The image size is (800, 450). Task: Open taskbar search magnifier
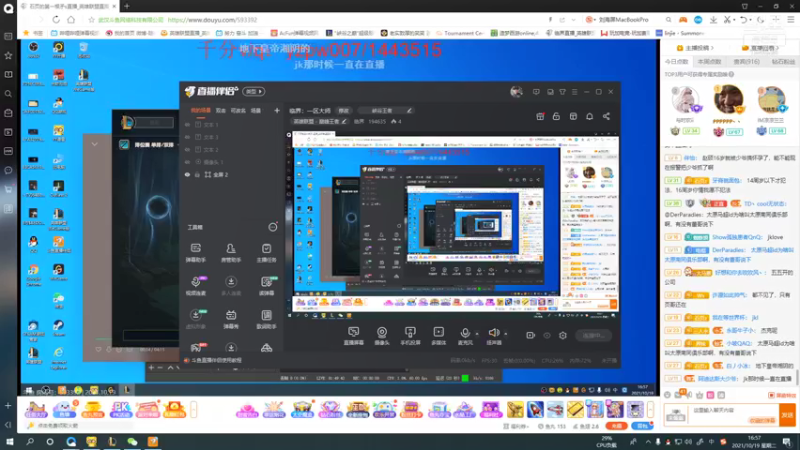30,442
